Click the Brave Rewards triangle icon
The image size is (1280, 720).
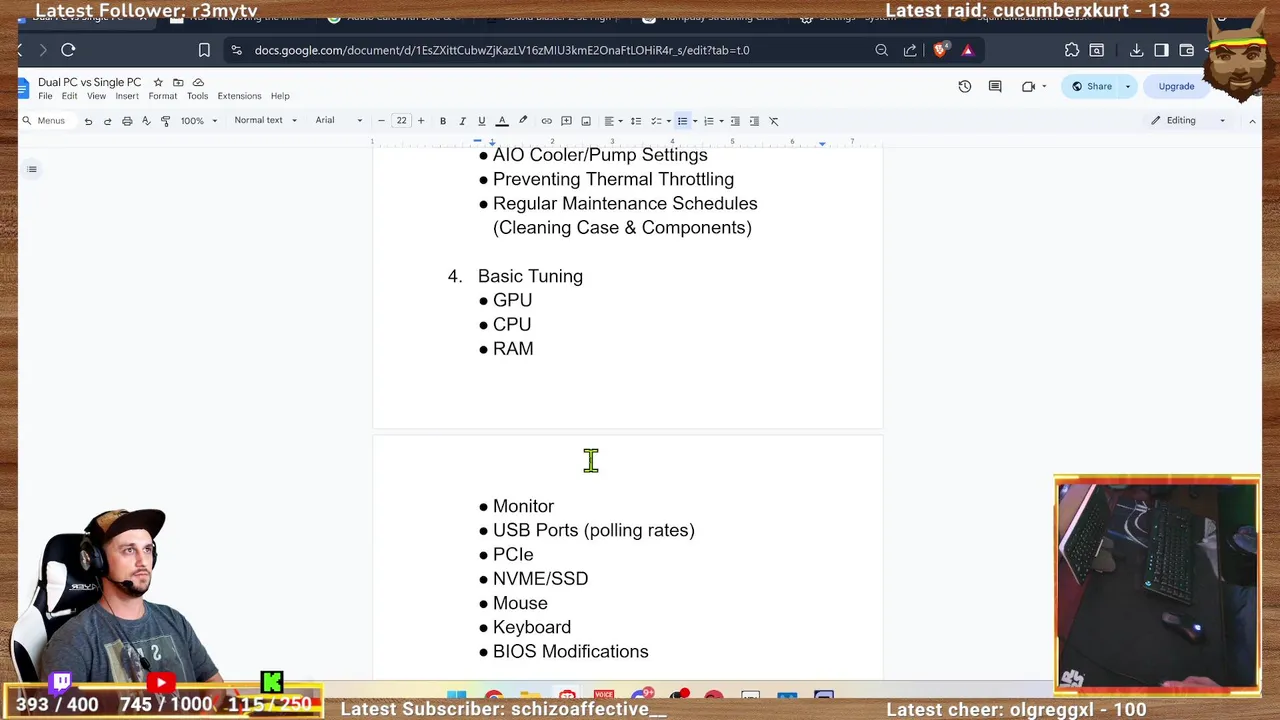point(967,50)
